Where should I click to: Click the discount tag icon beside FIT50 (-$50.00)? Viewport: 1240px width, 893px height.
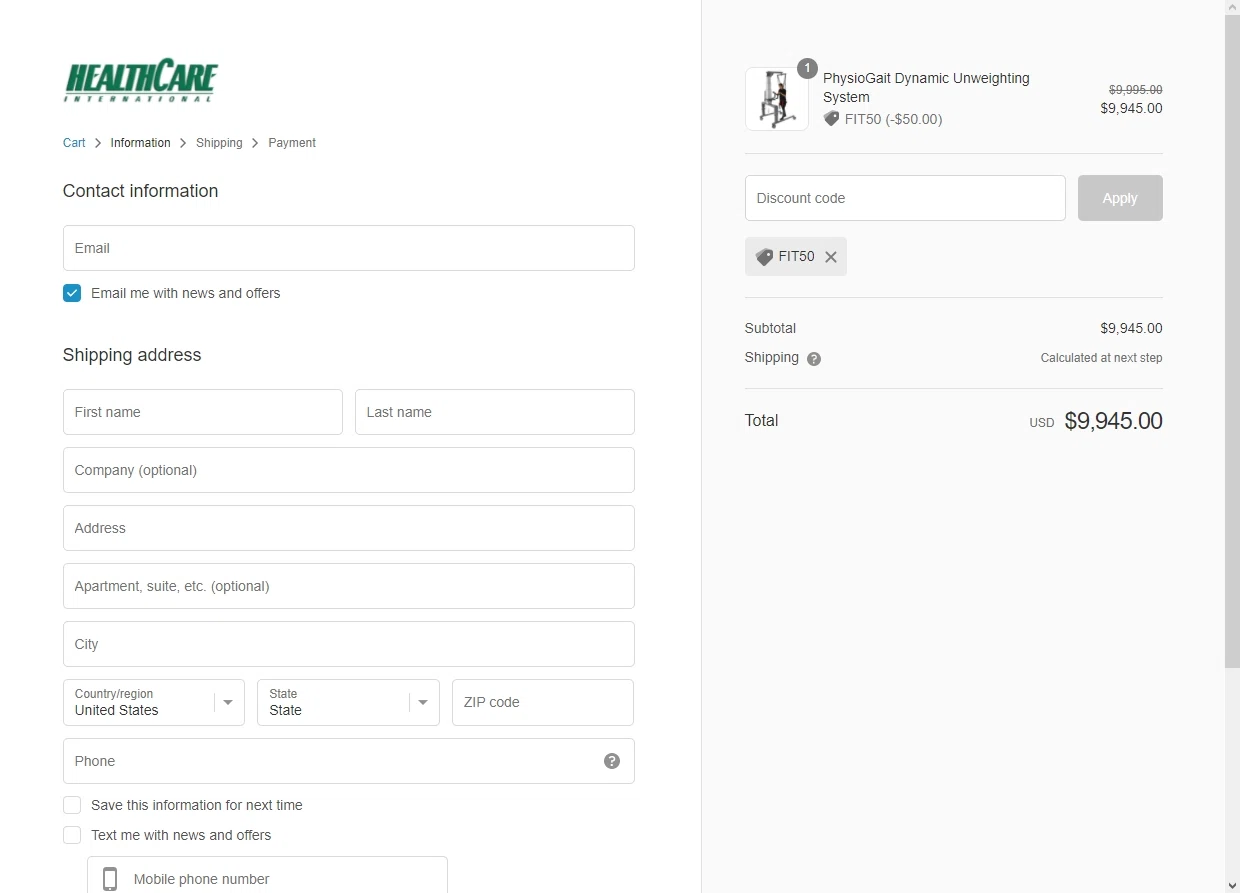pos(831,119)
